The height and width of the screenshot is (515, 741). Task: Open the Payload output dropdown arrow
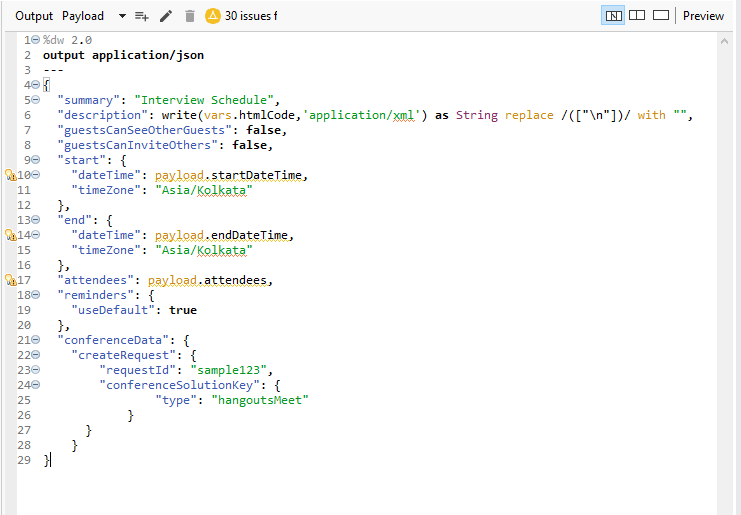point(122,16)
